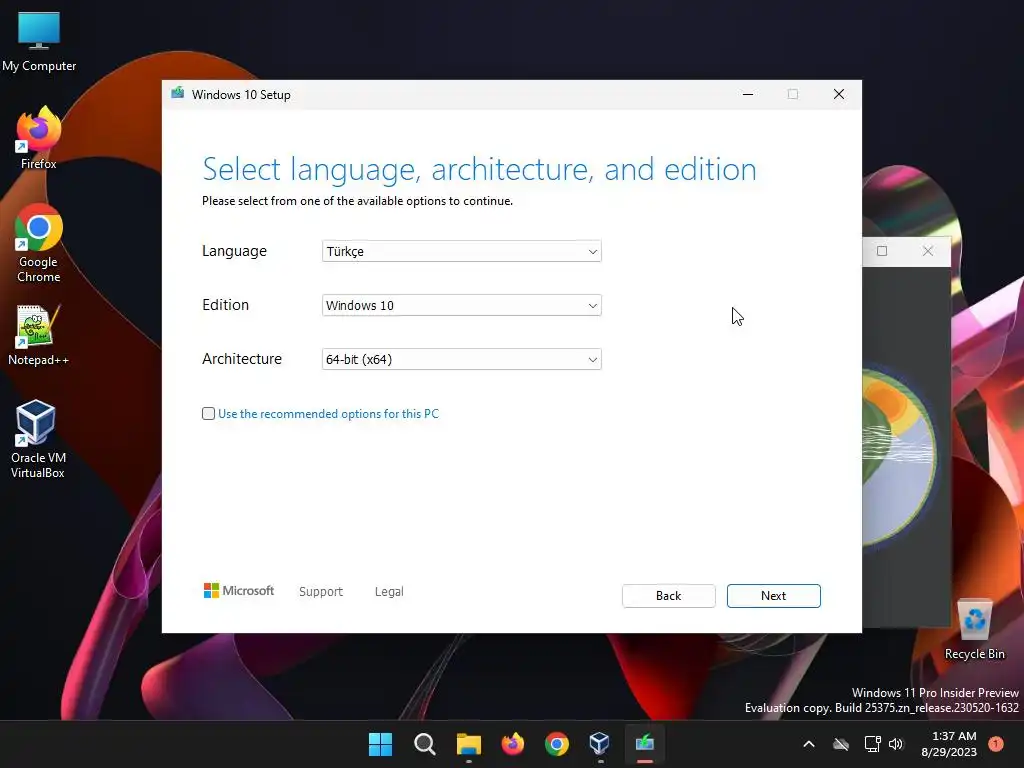
Task: Select the Notepad++ desktop shortcut
Action: [x=39, y=335]
